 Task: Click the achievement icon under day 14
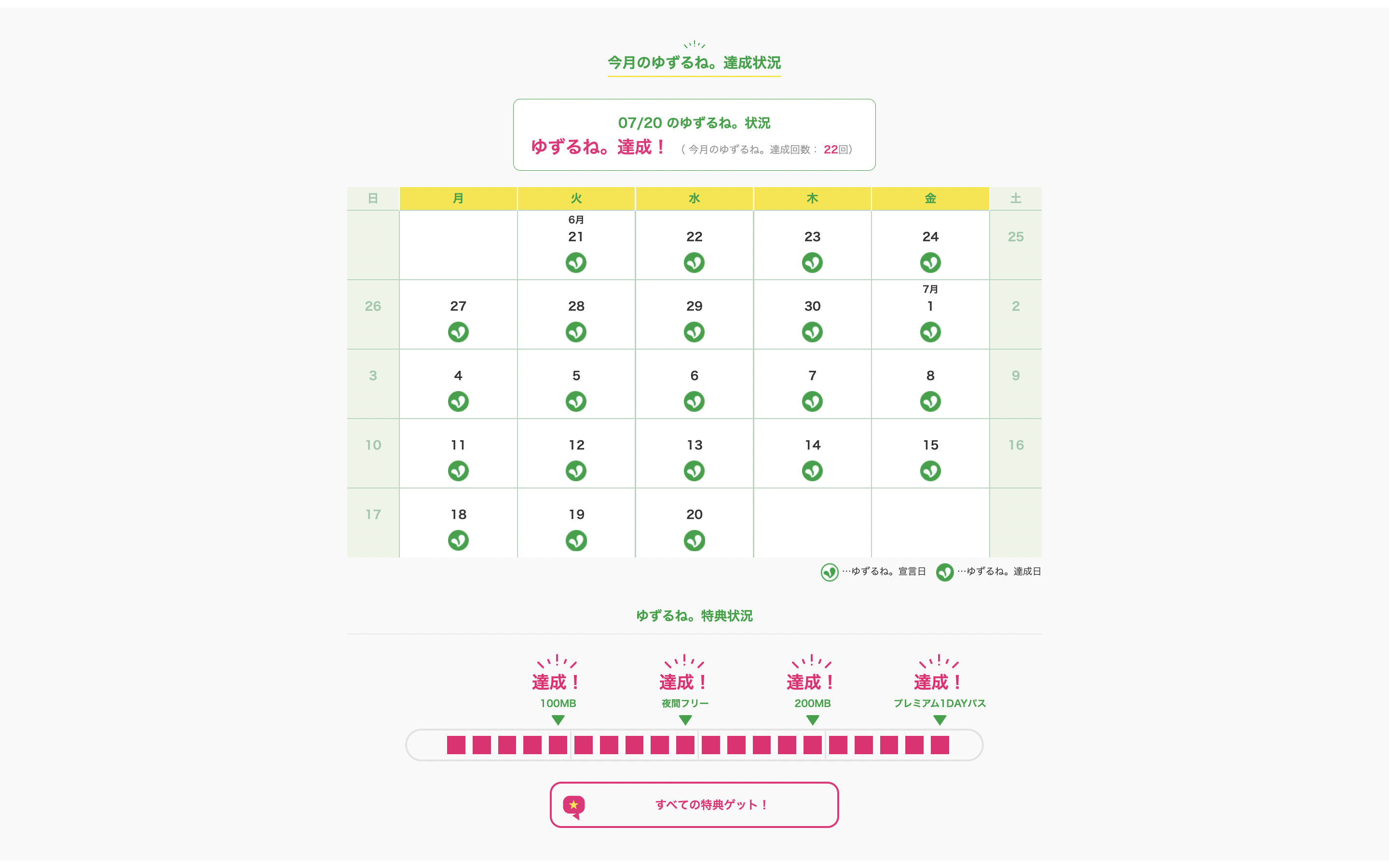coord(812,471)
